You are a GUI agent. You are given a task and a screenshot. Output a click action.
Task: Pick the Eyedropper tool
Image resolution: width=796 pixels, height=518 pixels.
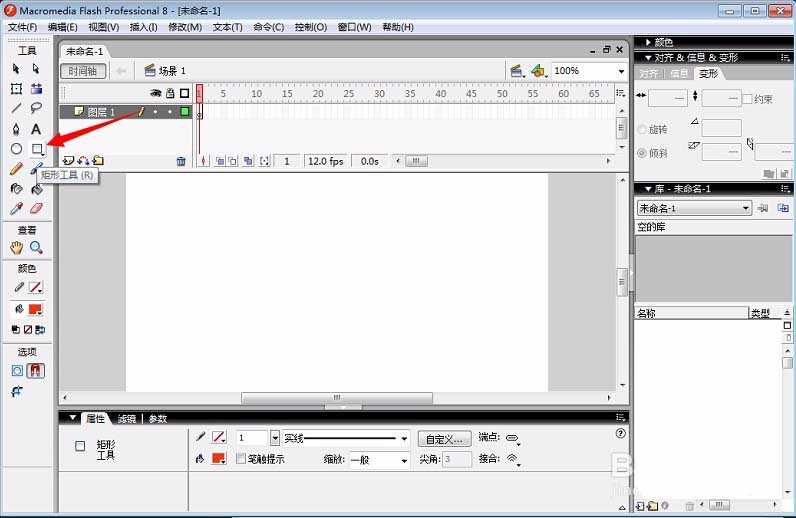[x=16, y=208]
